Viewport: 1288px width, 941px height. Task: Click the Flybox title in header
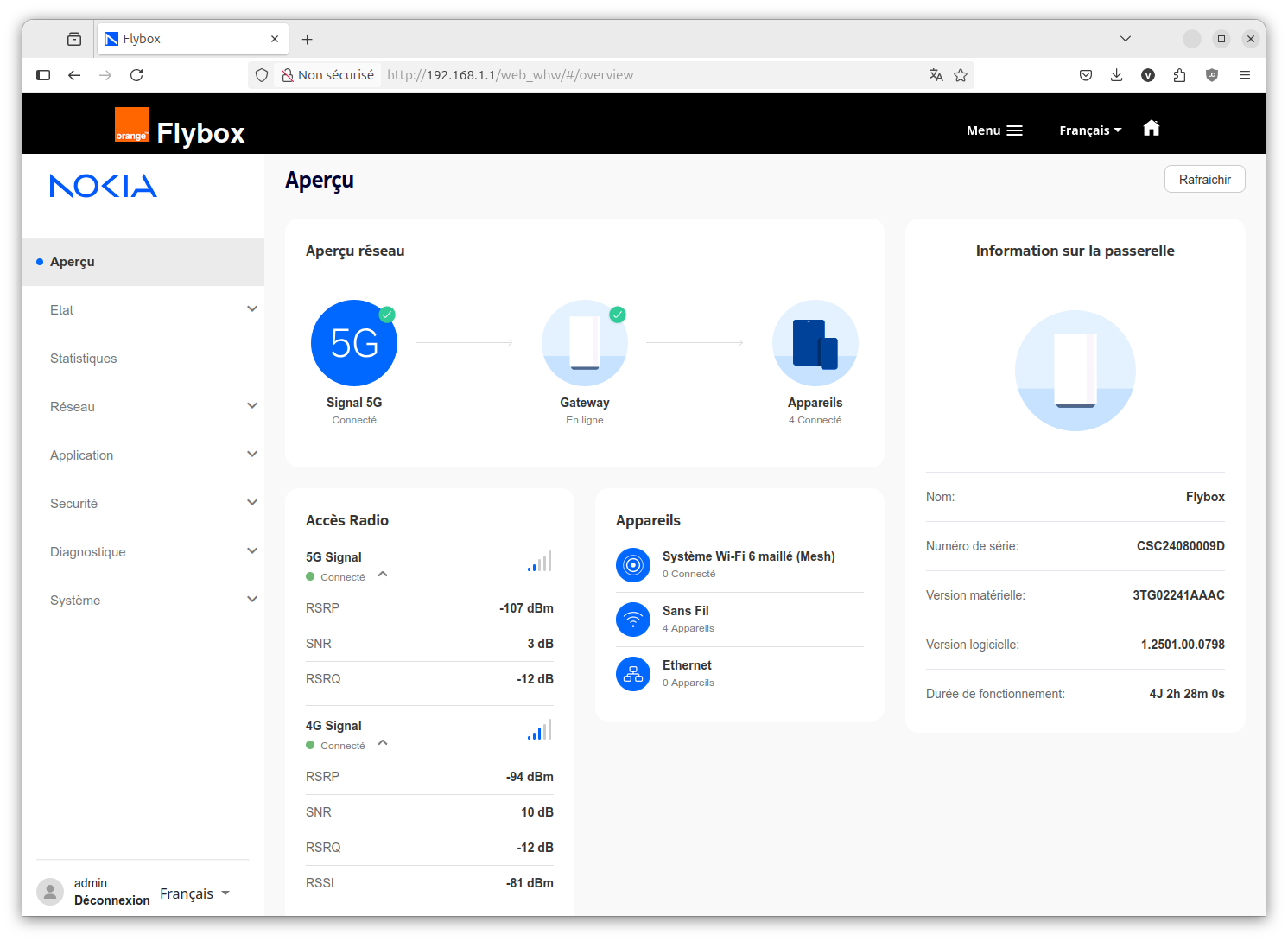pos(201,133)
